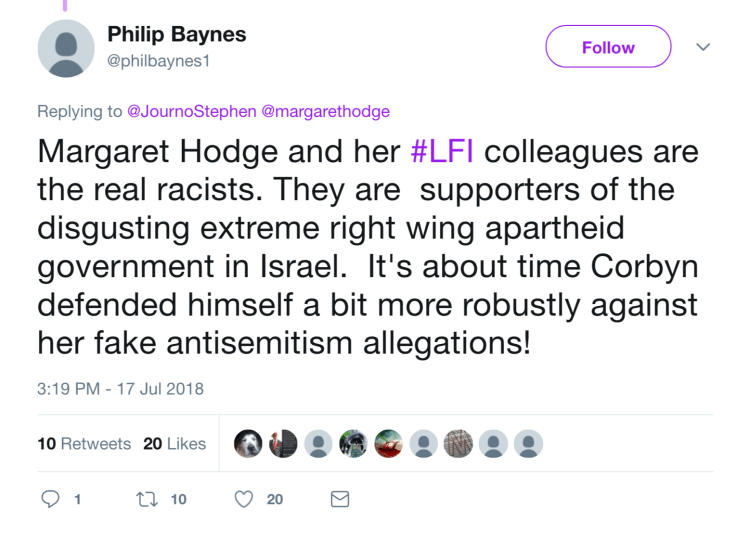750x535 pixels.
Task: Retweet this tweet using the arrows icon
Action: 146,499
